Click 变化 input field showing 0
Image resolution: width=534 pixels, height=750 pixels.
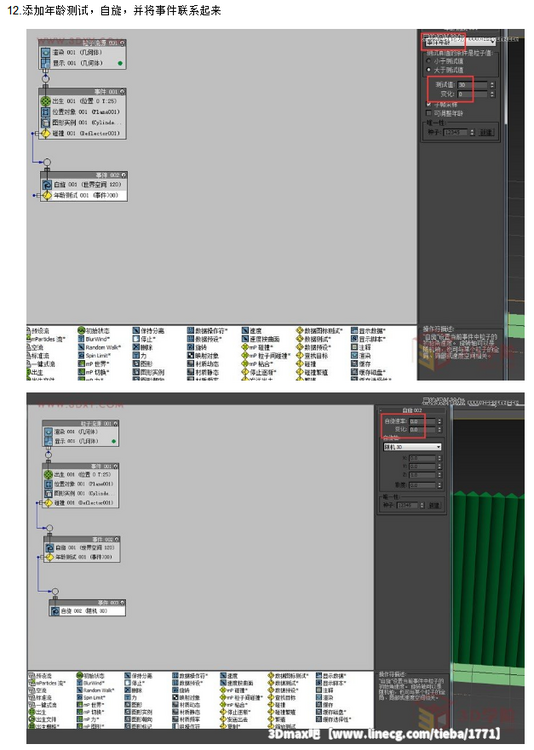pyautogui.click(x=472, y=94)
